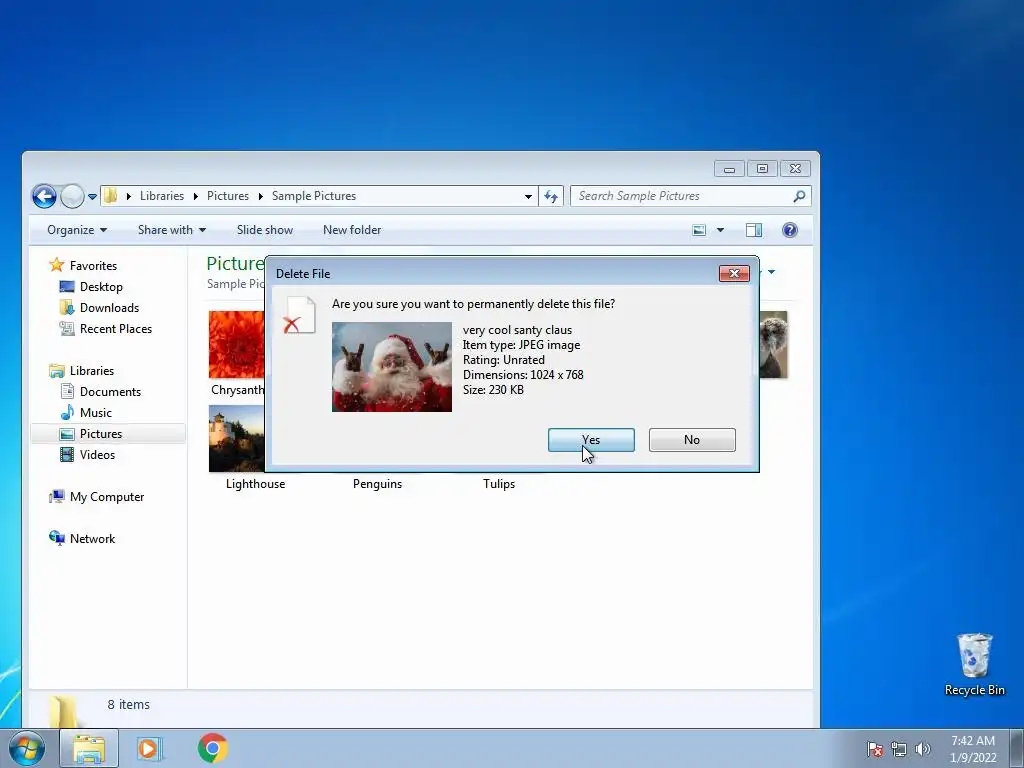
Task: Toggle the preview pane icon
Action: point(754,230)
